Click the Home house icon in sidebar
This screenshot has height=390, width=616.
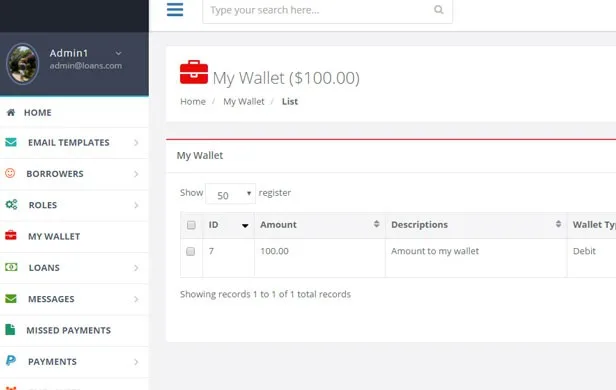point(11,112)
